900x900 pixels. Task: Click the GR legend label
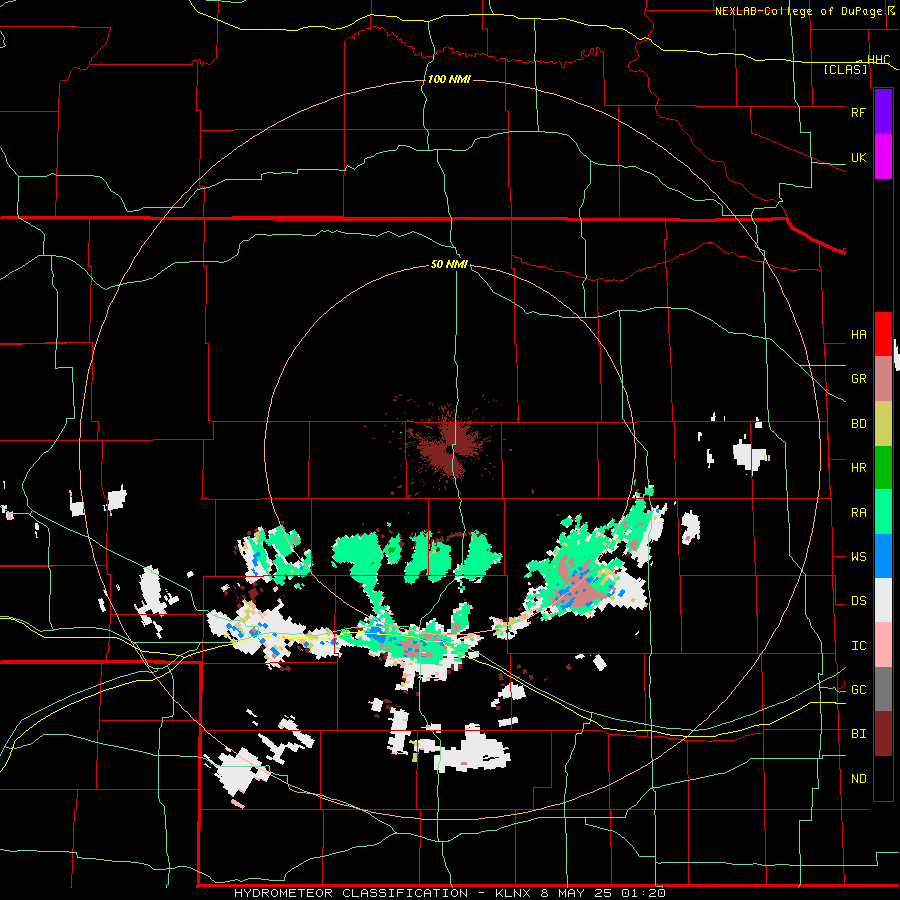858,379
